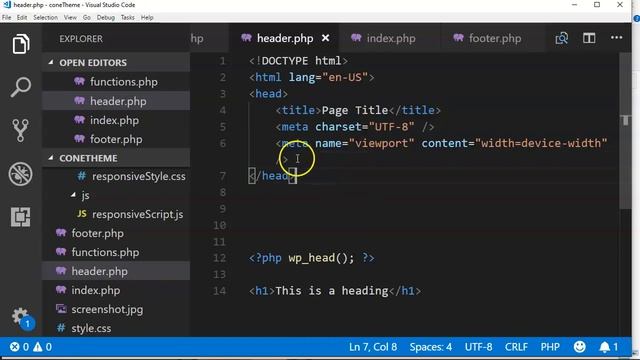Open screenshot.jpg in the file tree
The height and width of the screenshot is (360, 640).
(x=116, y=309)
